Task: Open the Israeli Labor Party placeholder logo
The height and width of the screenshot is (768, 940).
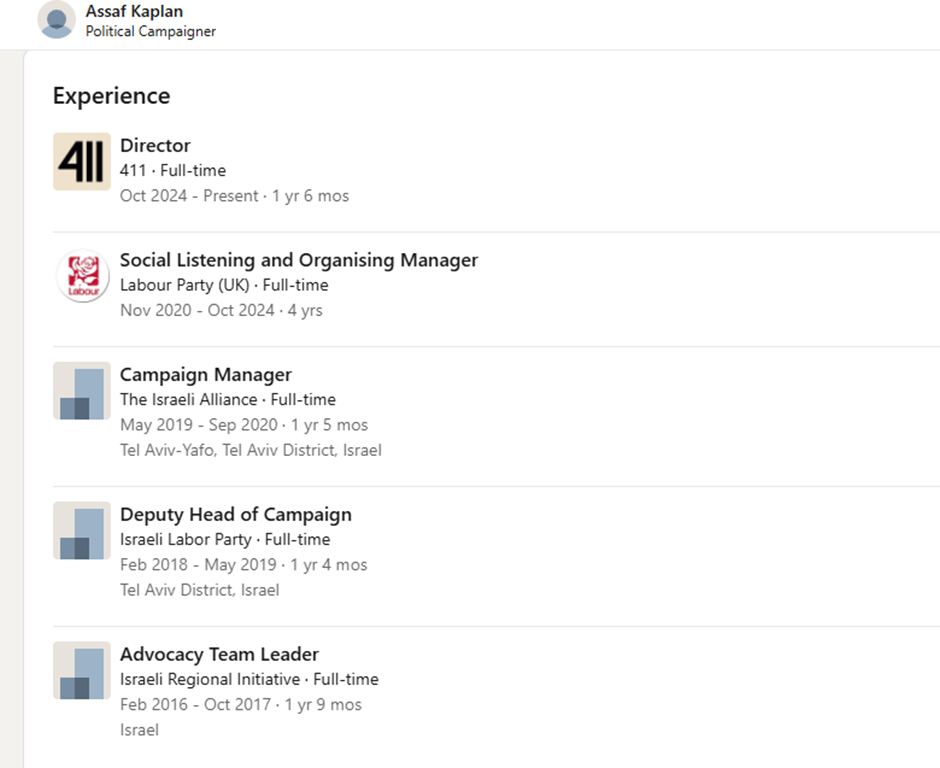Action: (x=82, y=531)
